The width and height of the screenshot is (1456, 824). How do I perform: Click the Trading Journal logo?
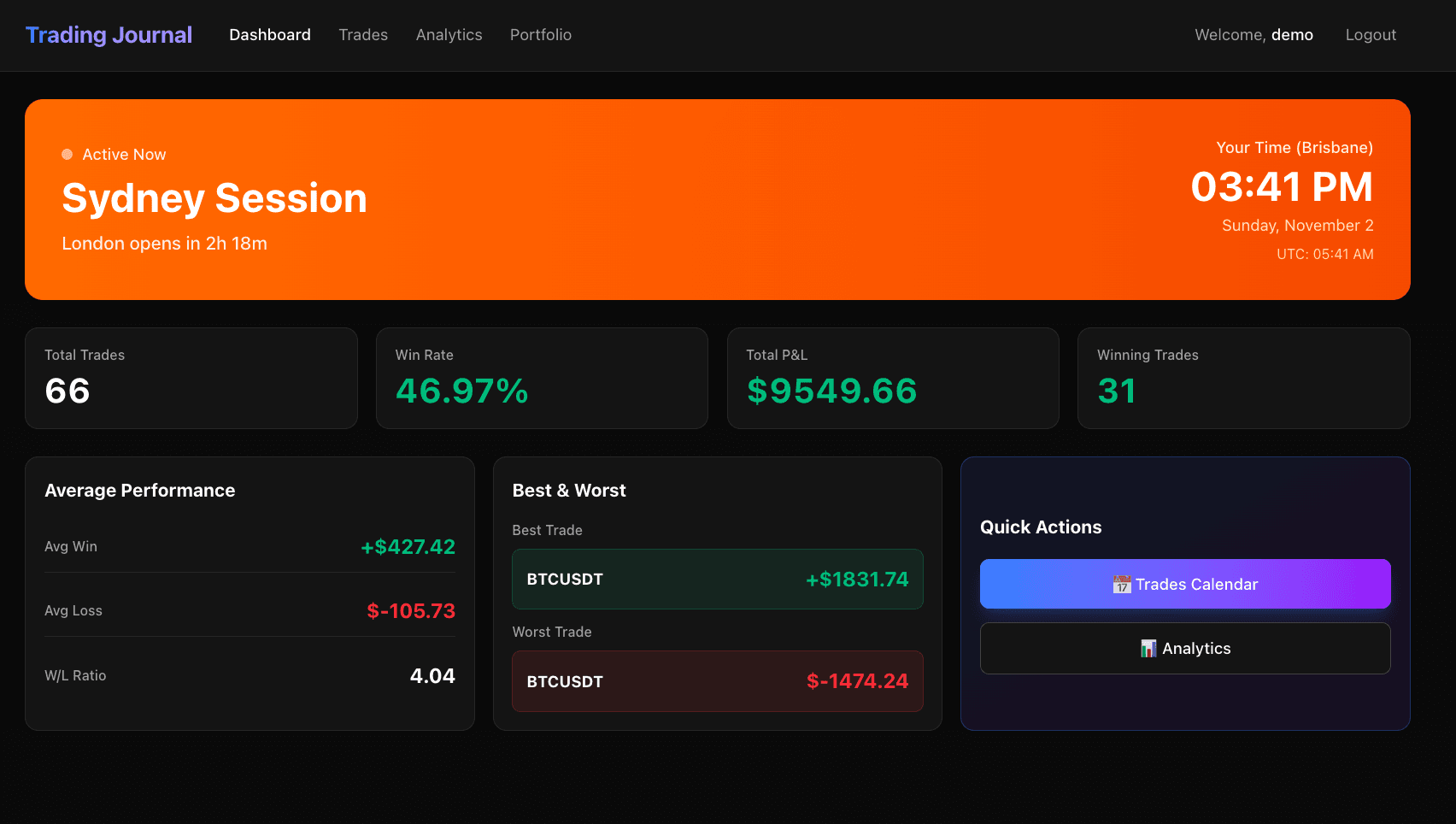(x=109, y=34)
